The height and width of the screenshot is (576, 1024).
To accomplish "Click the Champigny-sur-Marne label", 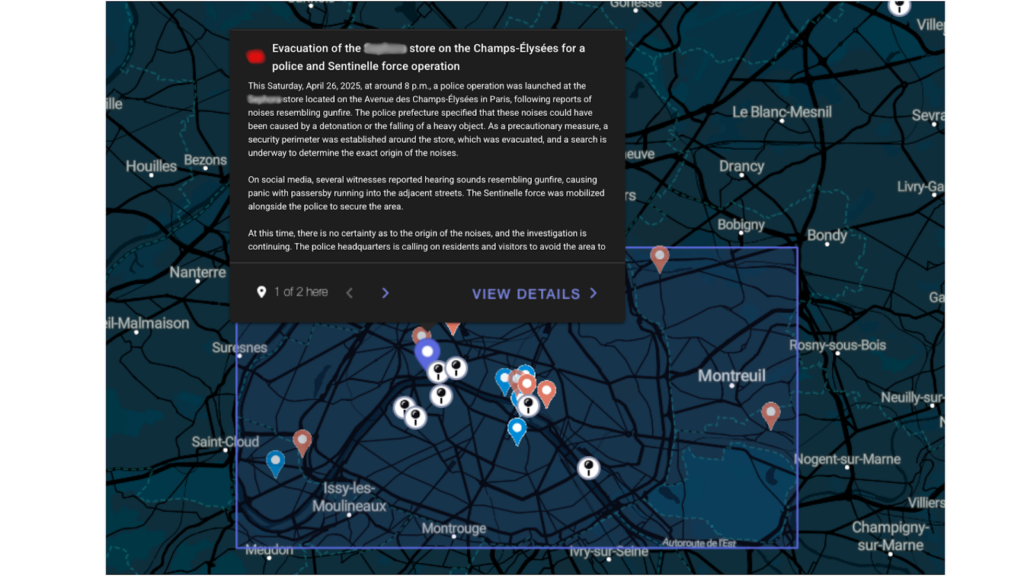I will coord(890,536).
